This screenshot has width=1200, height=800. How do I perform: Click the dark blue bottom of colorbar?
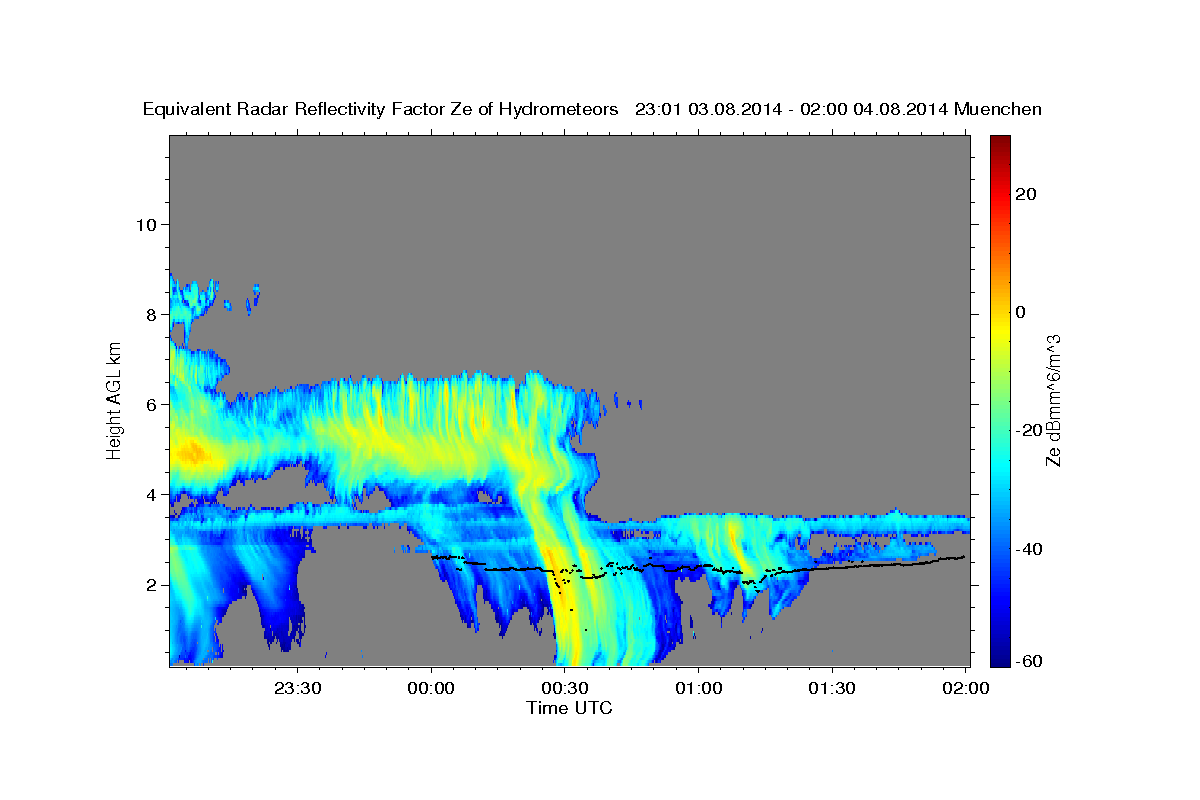click(998, 659)
